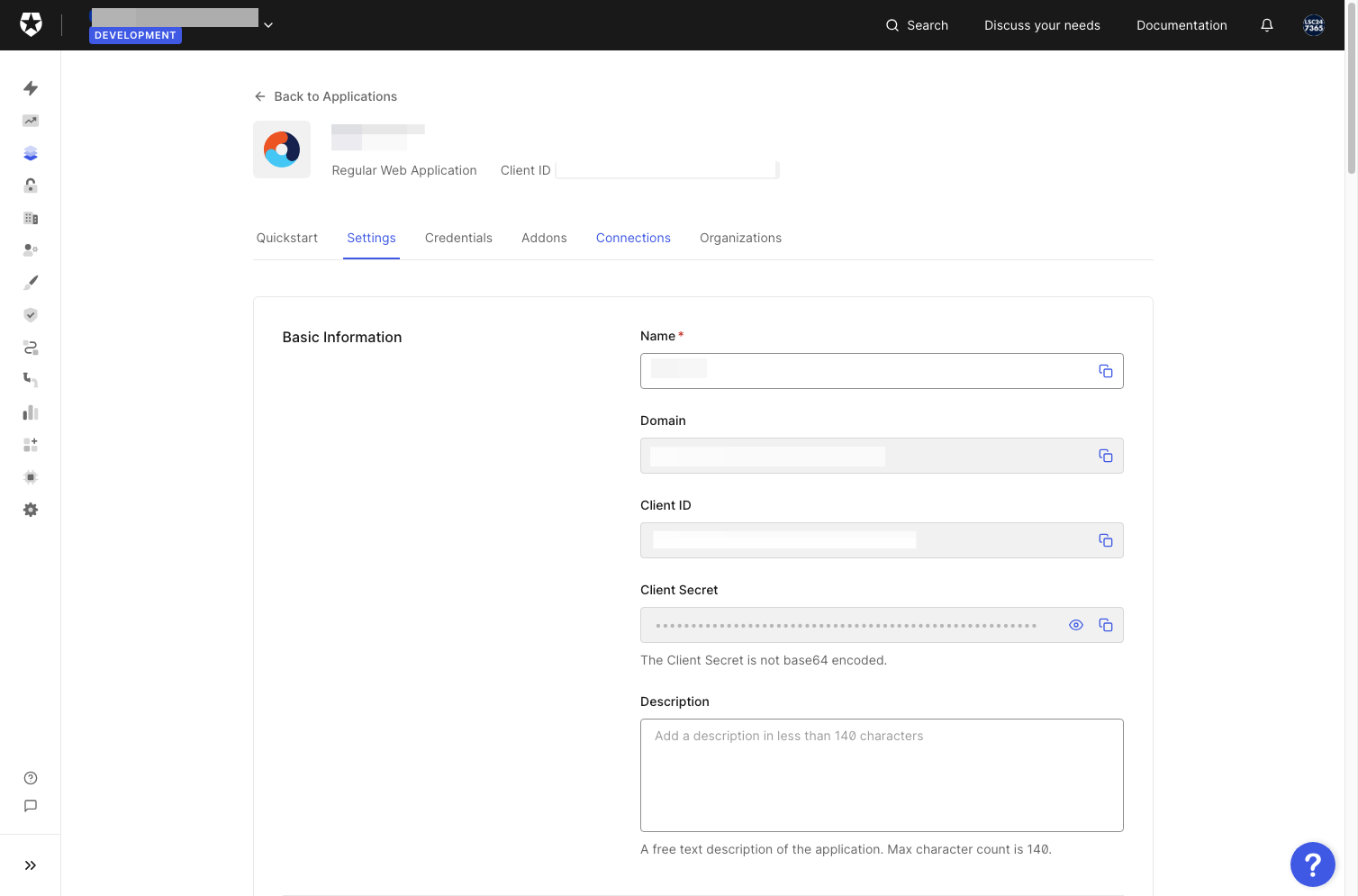
Task: Open Security shield checkmark icon in sidebar
Action: pos(31,315)
